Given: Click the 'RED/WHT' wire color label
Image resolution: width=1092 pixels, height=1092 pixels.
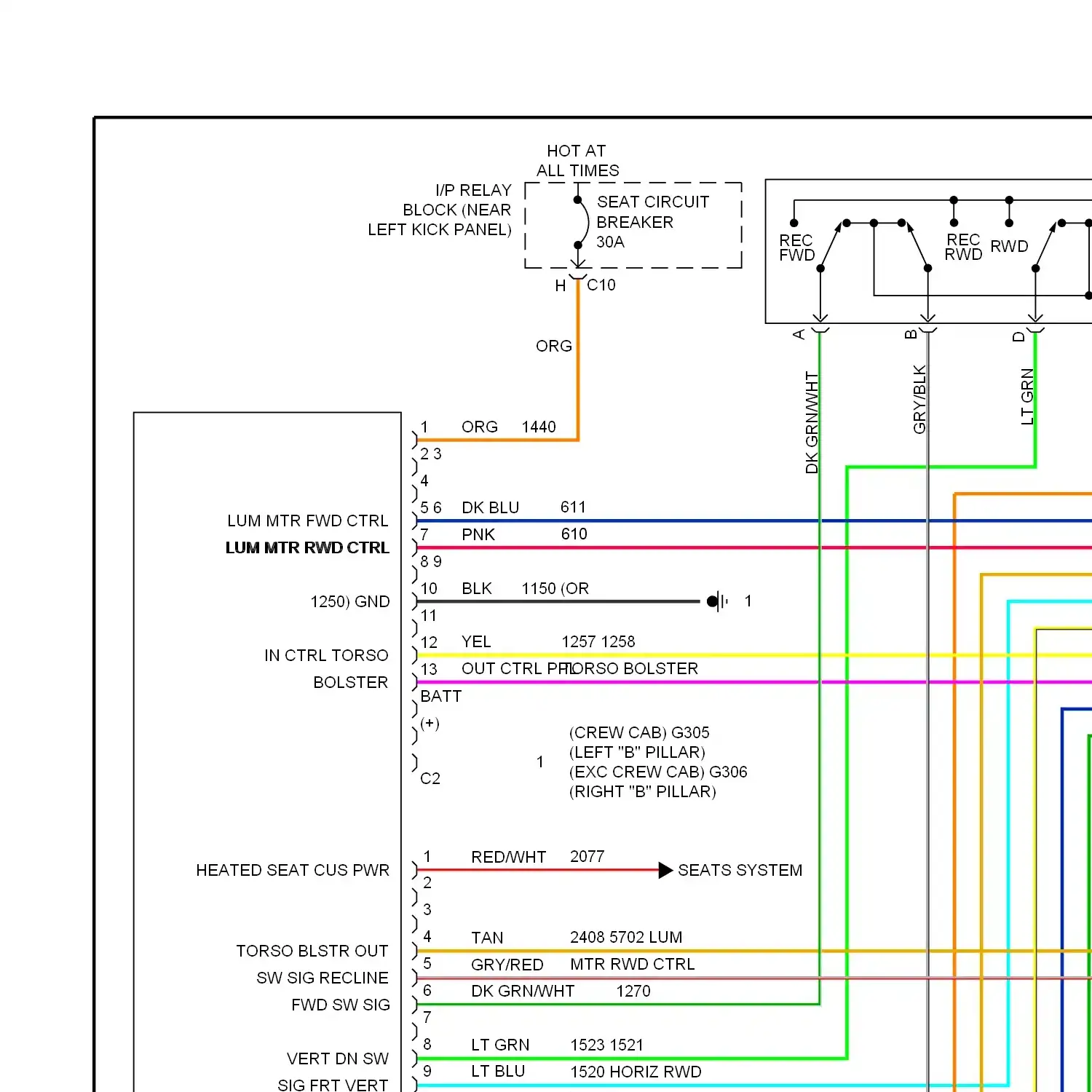Looking at the screenshot, I should coord(509,858).
